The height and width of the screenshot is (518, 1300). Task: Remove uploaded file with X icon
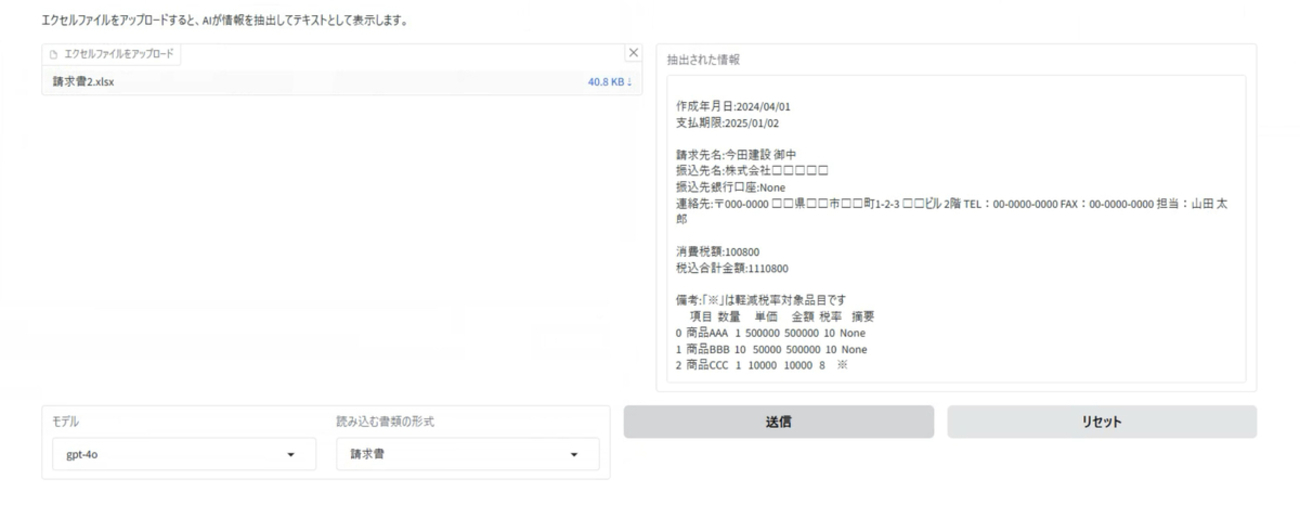point(633,53)
